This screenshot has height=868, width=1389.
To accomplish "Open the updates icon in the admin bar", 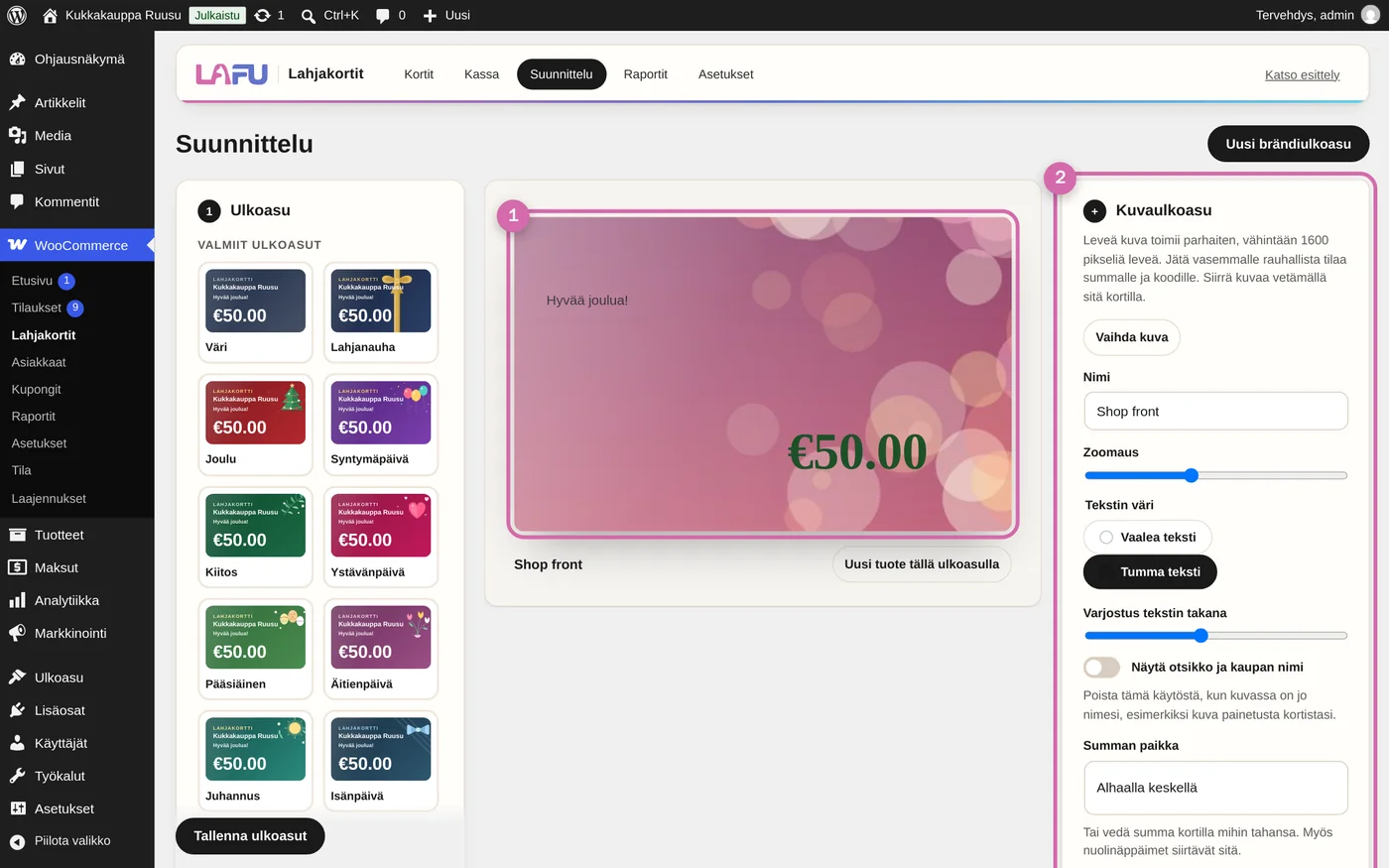I will [262, 15].
